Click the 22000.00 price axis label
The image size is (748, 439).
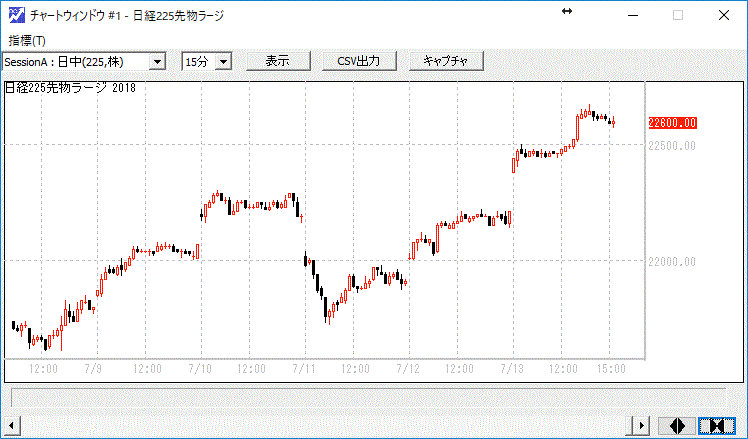click(672, 261)
